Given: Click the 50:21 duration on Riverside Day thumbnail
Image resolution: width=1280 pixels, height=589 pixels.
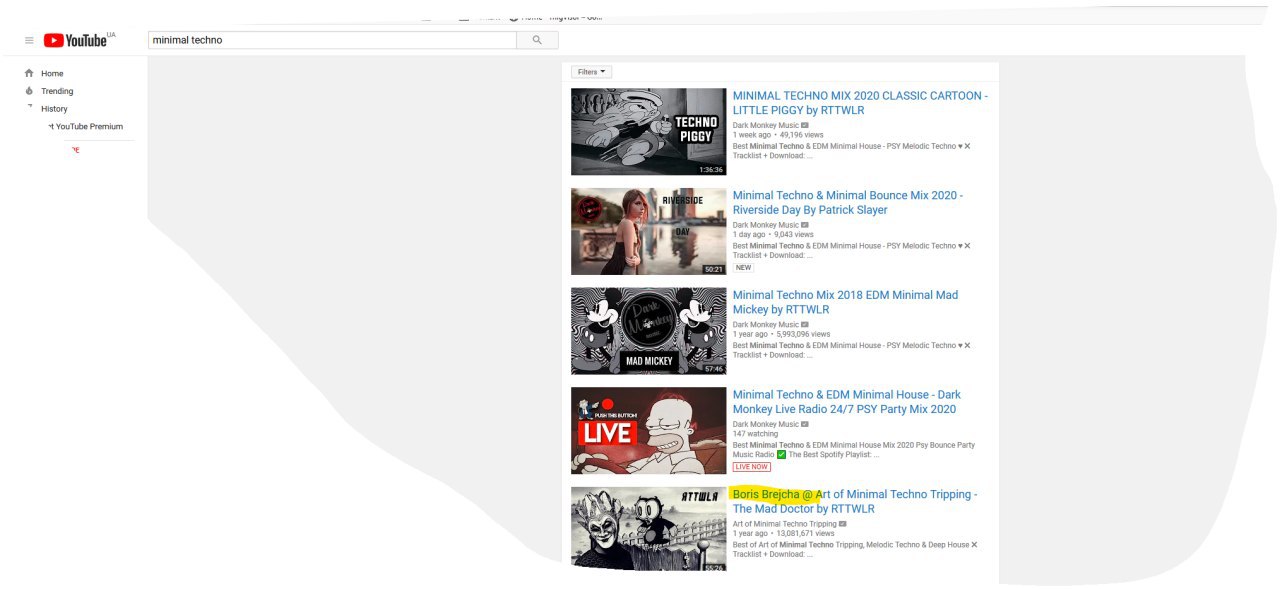Looking at the screenshot, I should pyautogui.click(x=713, y=269).
